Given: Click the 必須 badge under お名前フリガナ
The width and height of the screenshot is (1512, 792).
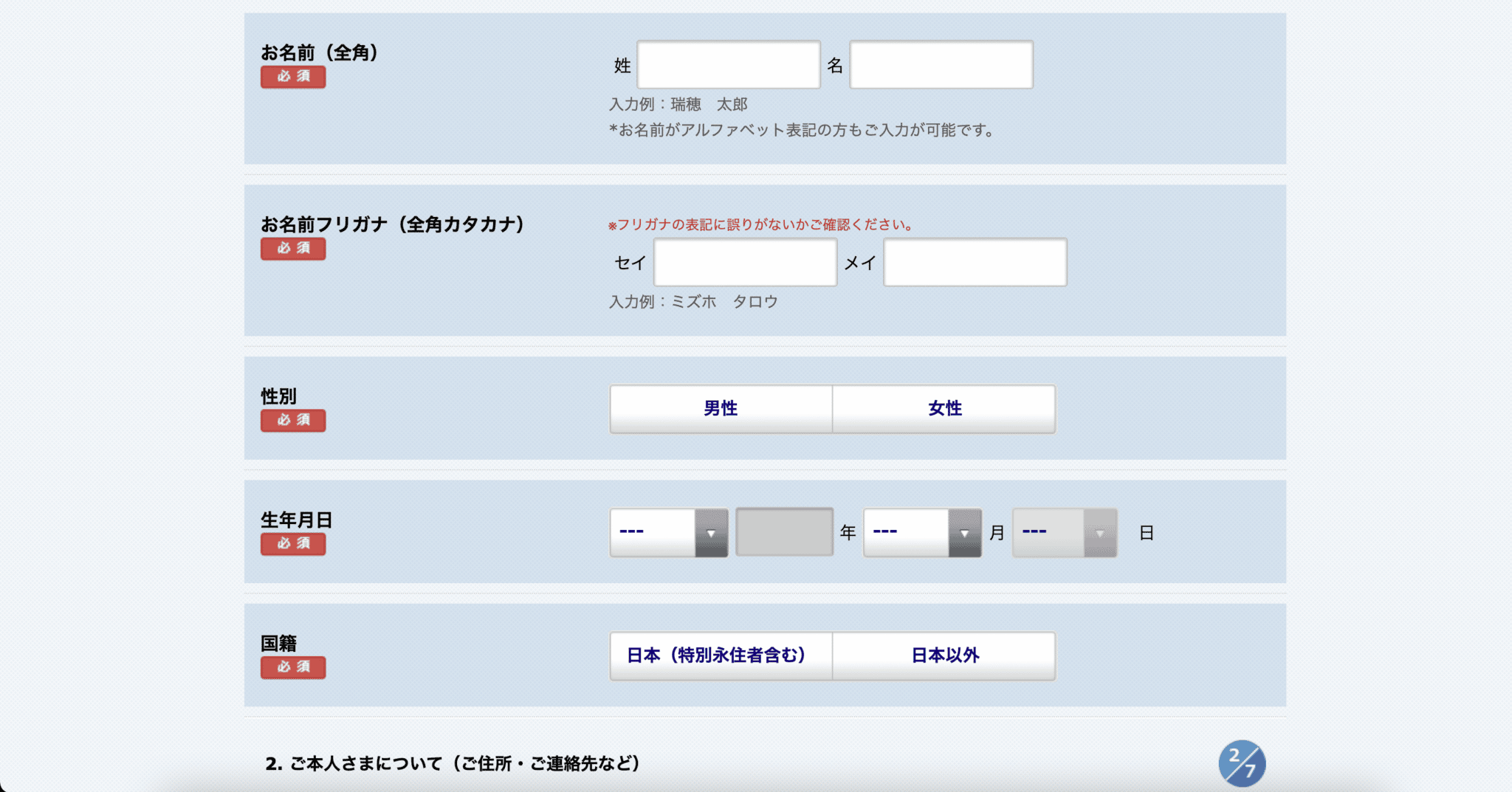Looking at the screenshot, I should pyautogui.click(x=293, y=249).
